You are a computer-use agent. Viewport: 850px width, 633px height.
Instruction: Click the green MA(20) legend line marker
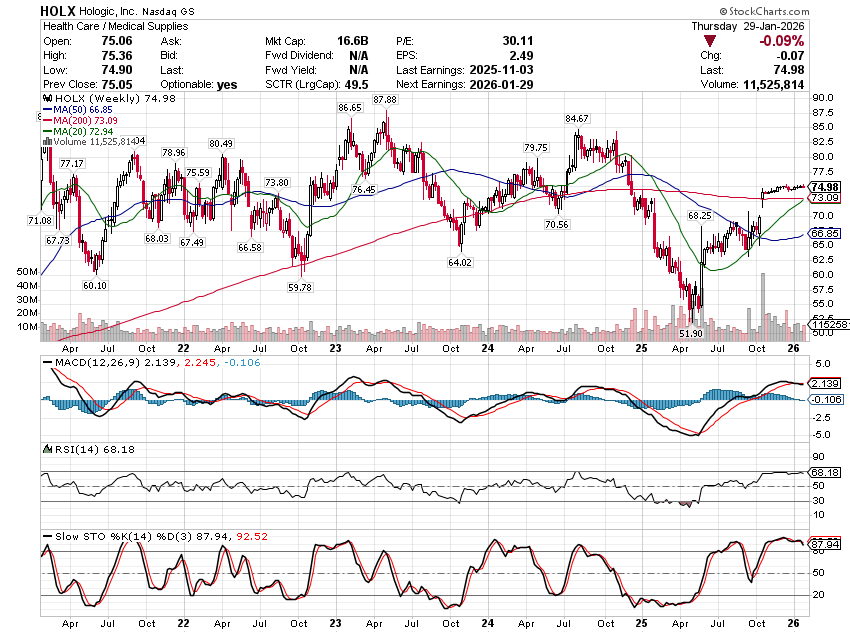pos(46,132)
